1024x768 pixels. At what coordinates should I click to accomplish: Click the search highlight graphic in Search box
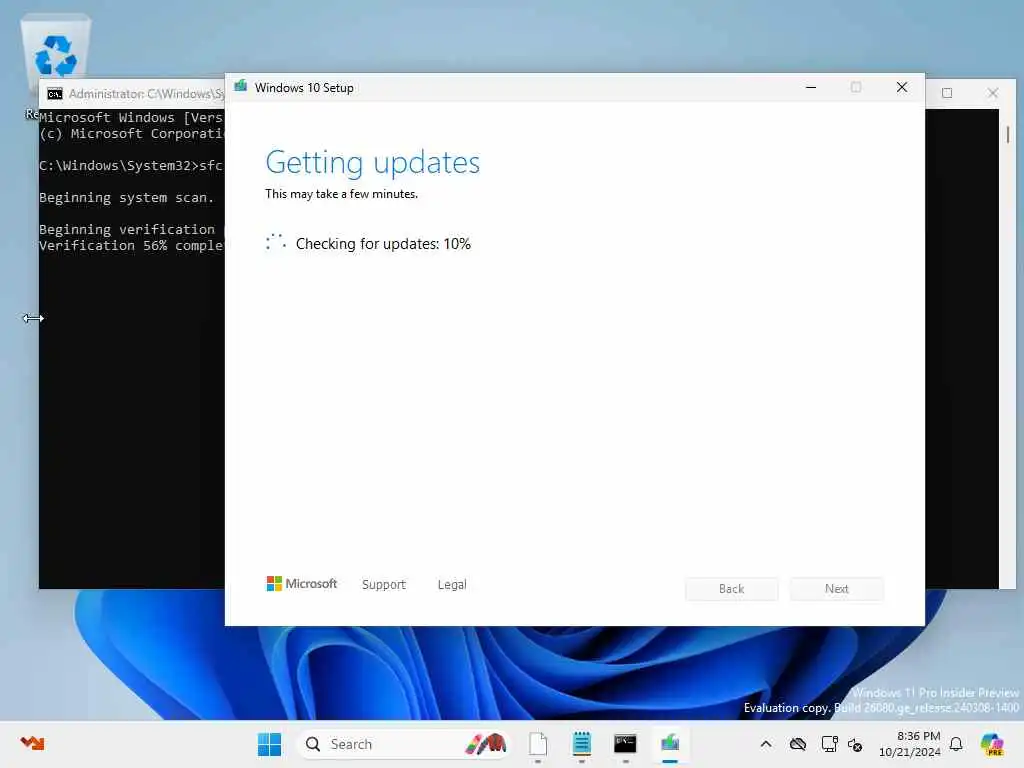[x=486, y=744]
